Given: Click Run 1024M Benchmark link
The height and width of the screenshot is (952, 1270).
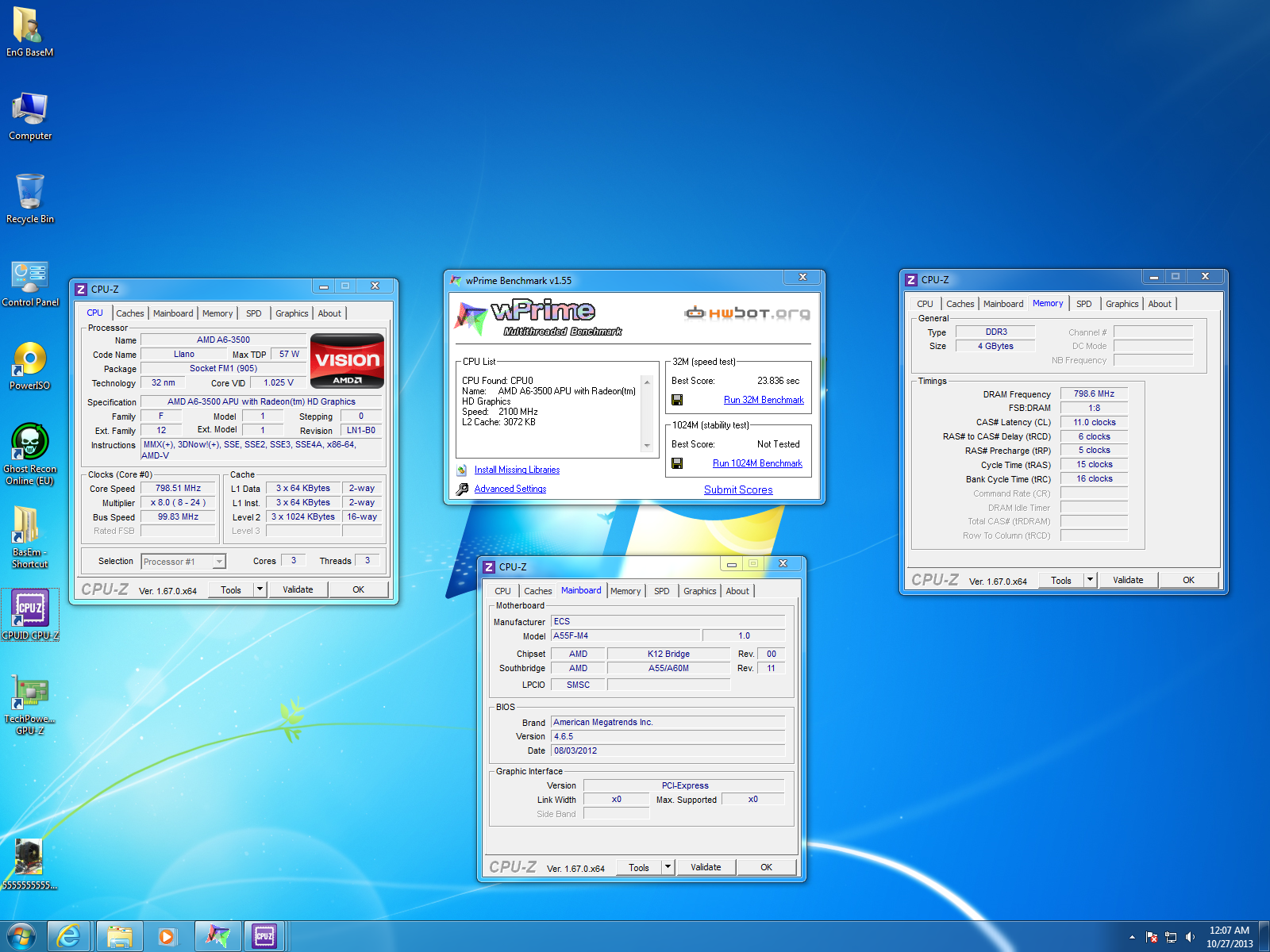Looking at the screenshot, I should pos(757,463).
